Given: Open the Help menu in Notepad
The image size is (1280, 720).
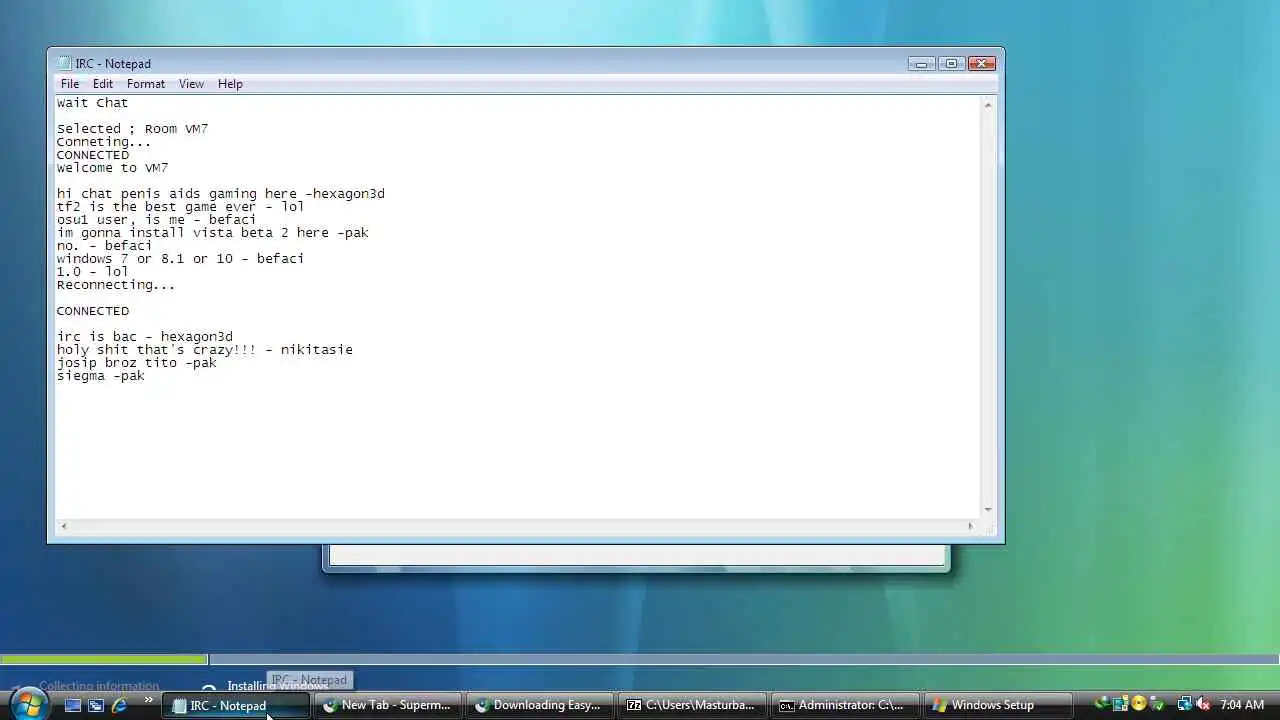Looking at the screenshot, I should [230, 84].
